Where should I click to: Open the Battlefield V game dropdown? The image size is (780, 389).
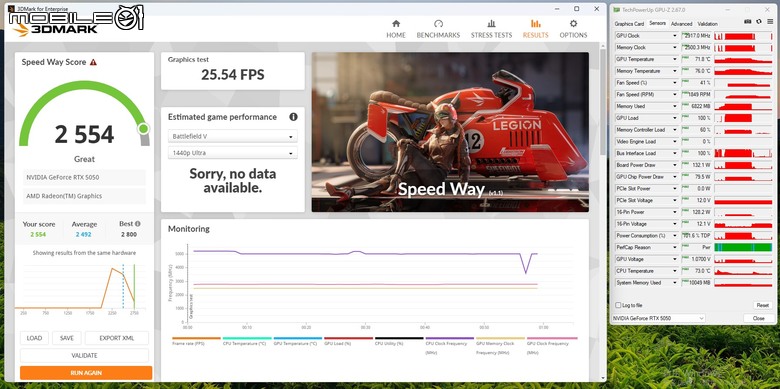233,136
